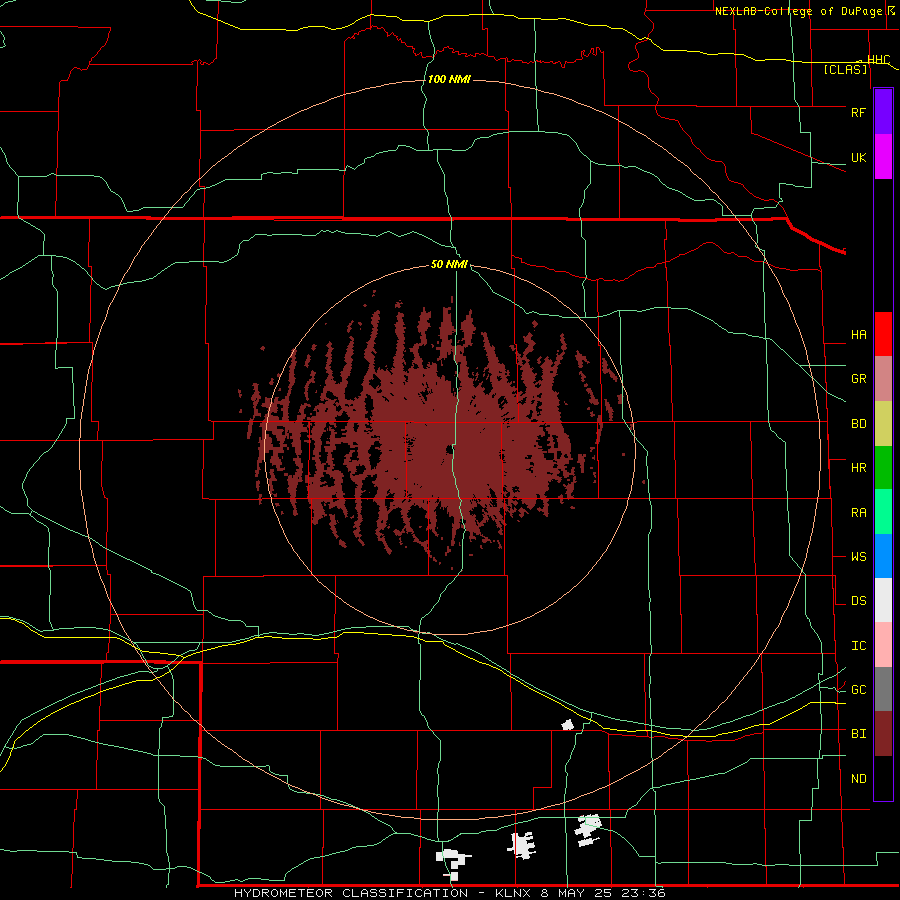
Task: Click the HA legend label
Action: pyautogui.click(x=858, y=335)
